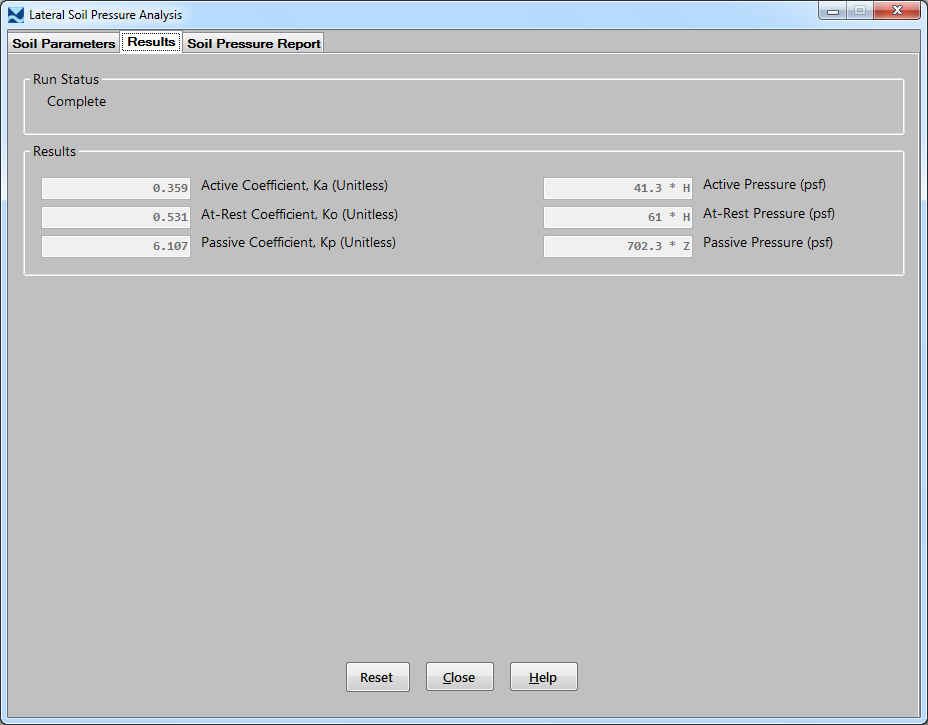
Task: Open Help using the Help button
Action: click(543, 677)
